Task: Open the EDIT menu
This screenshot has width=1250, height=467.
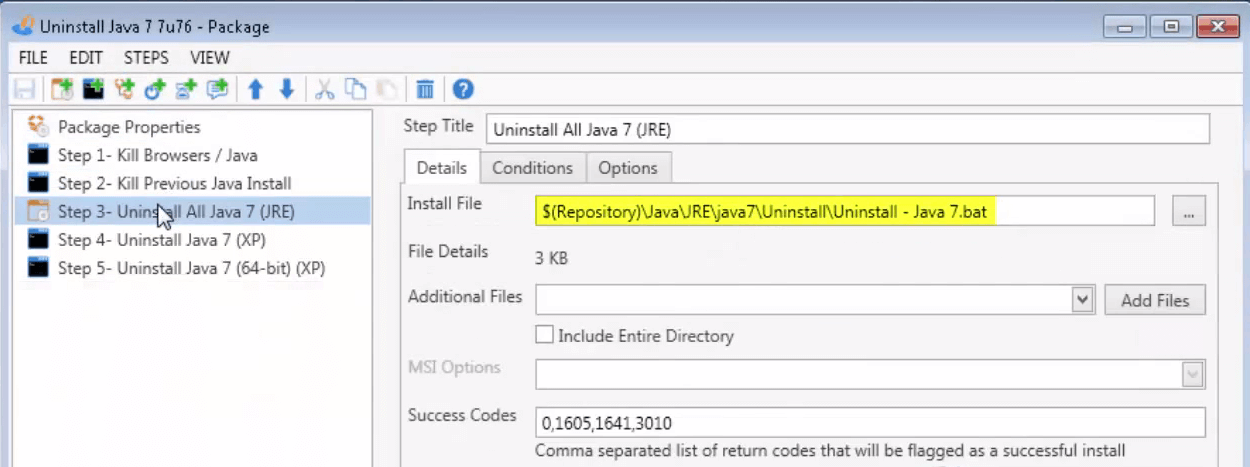Action: point(86,57)
